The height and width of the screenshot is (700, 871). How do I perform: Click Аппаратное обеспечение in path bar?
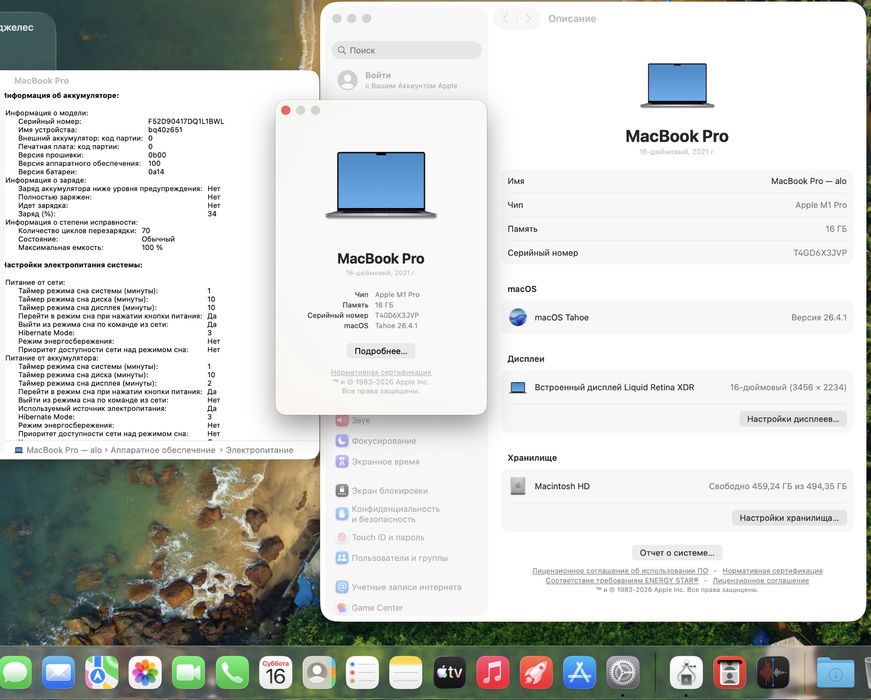[162, 450]
